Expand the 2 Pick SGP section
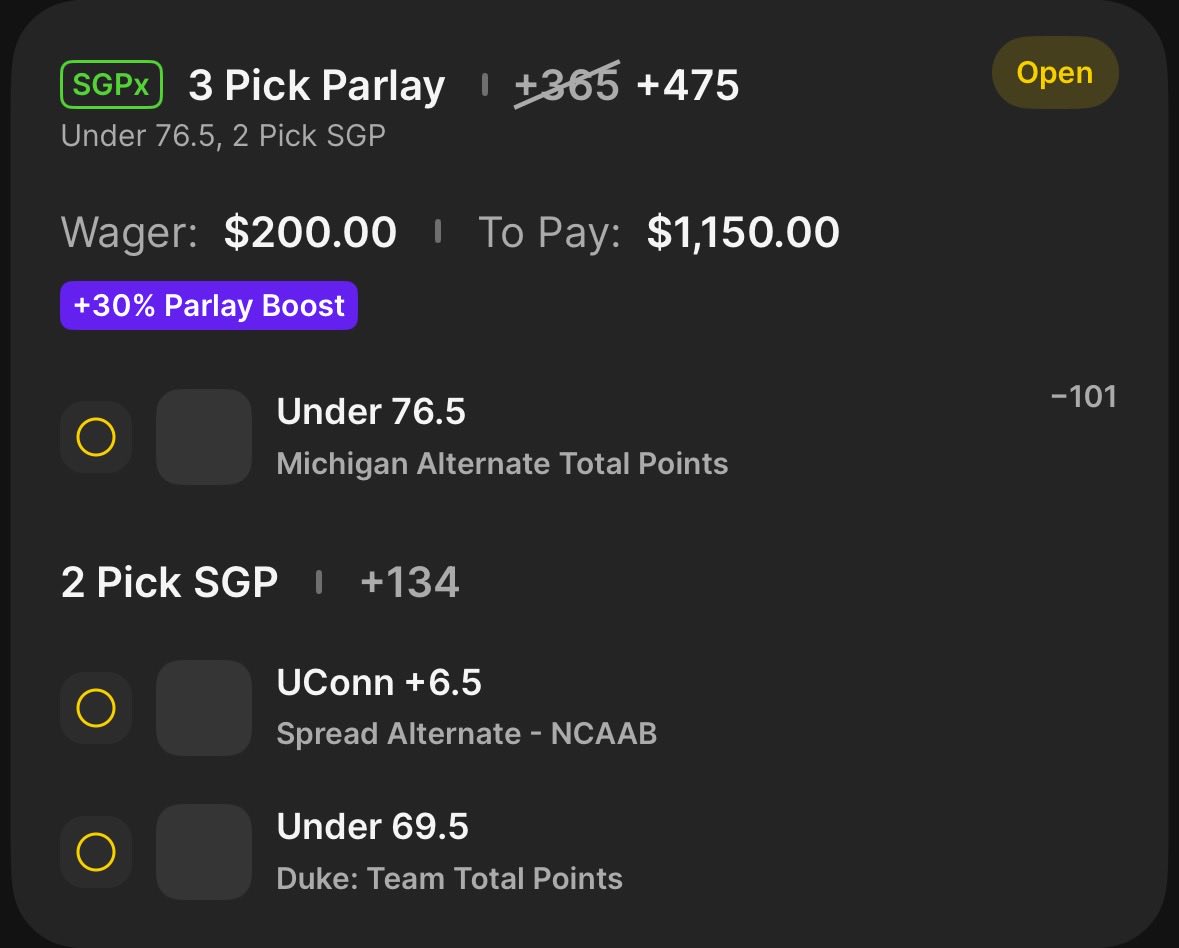 [169, 582]
